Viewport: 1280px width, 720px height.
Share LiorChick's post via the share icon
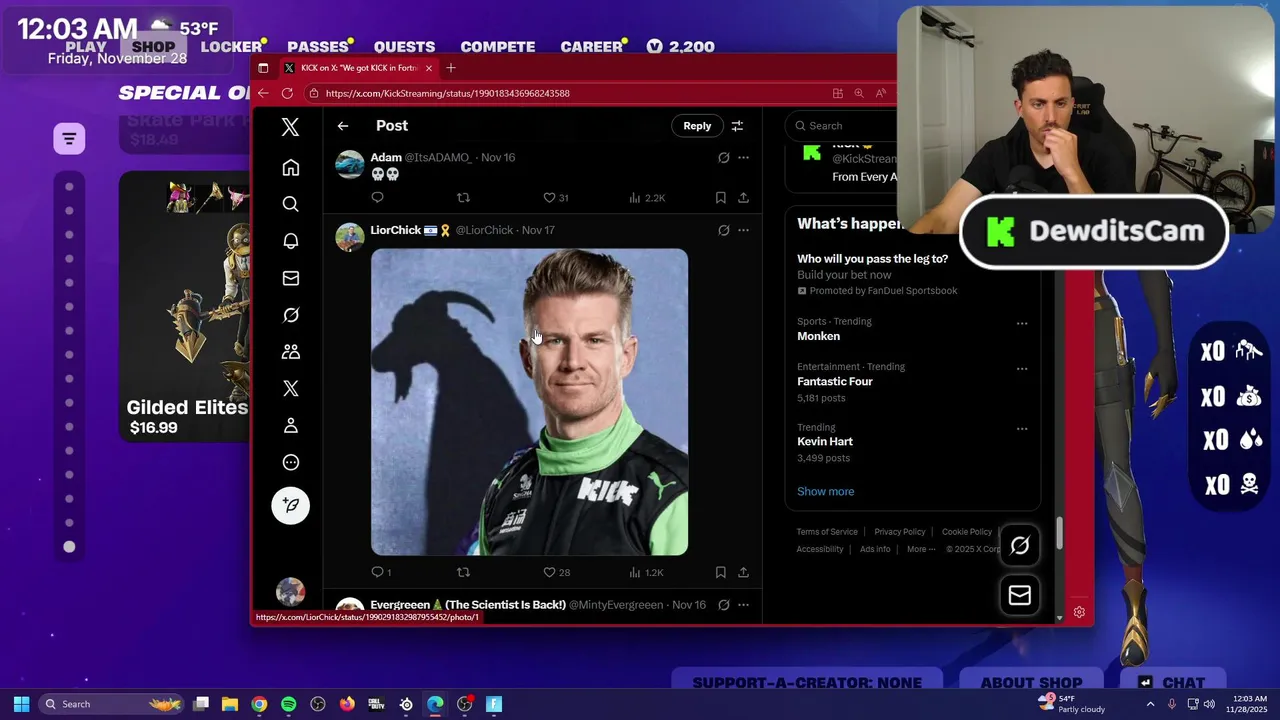[x=743, y=572]
